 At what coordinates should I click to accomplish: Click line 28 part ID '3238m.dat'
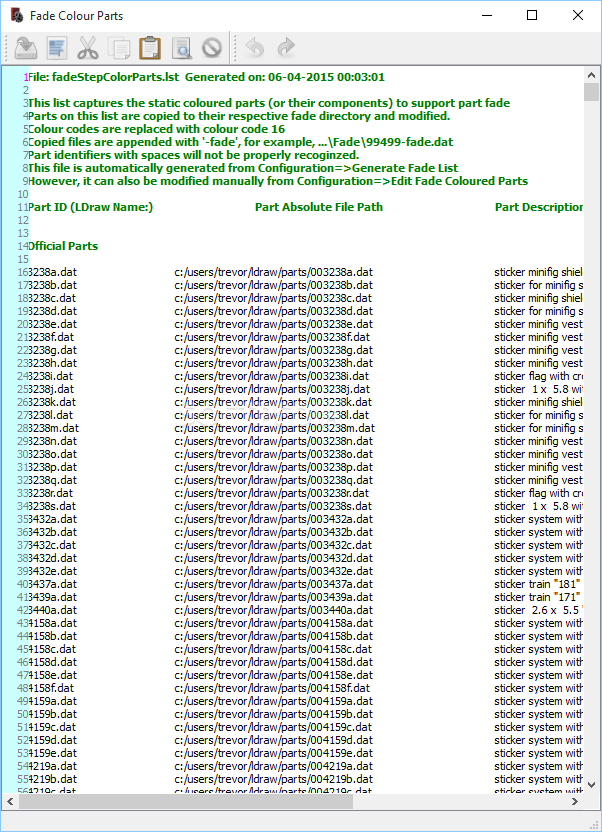(53, 428)
